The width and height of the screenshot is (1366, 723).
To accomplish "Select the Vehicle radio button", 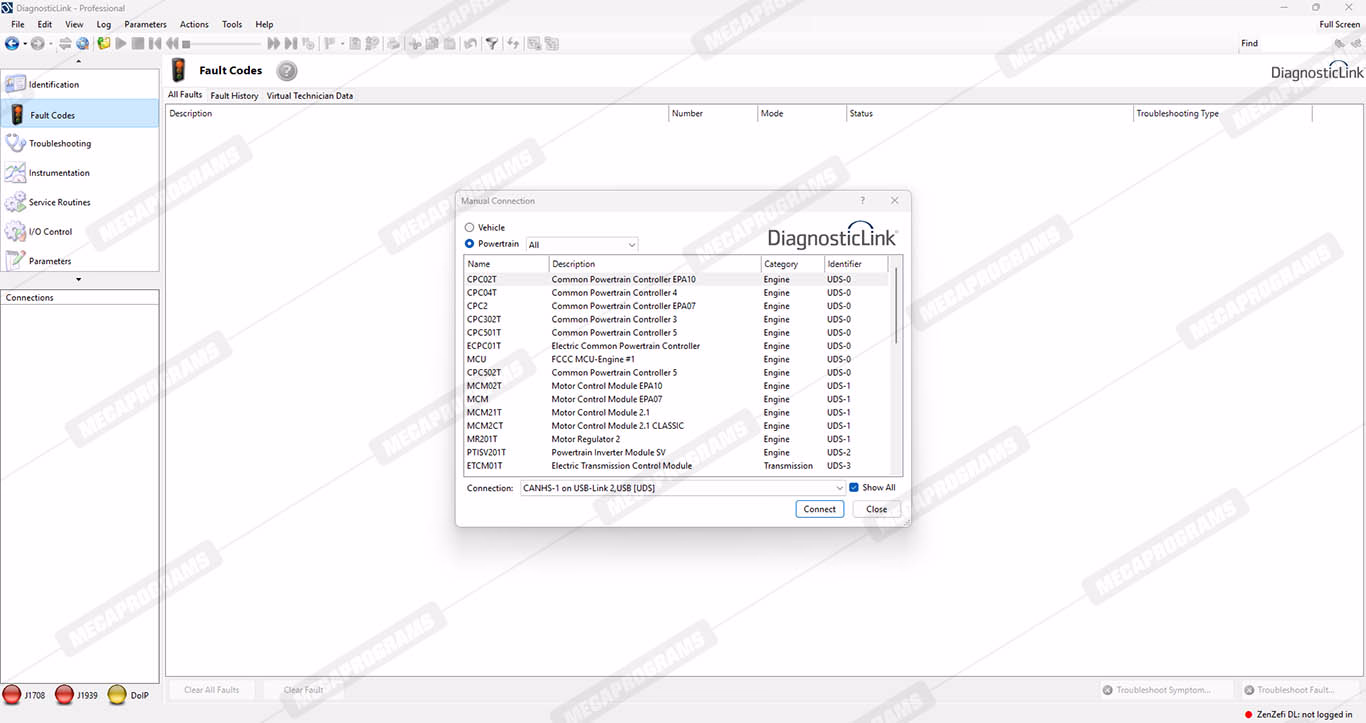I will point(470,228).
